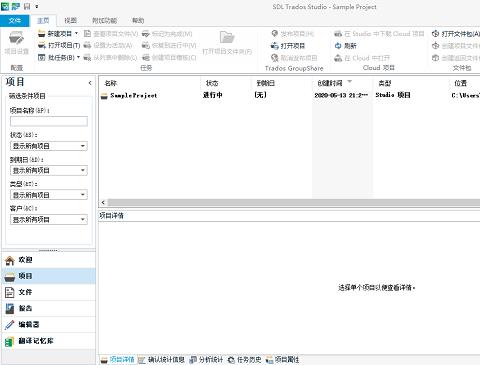Open the 文件 File ribbon tab

15,21
